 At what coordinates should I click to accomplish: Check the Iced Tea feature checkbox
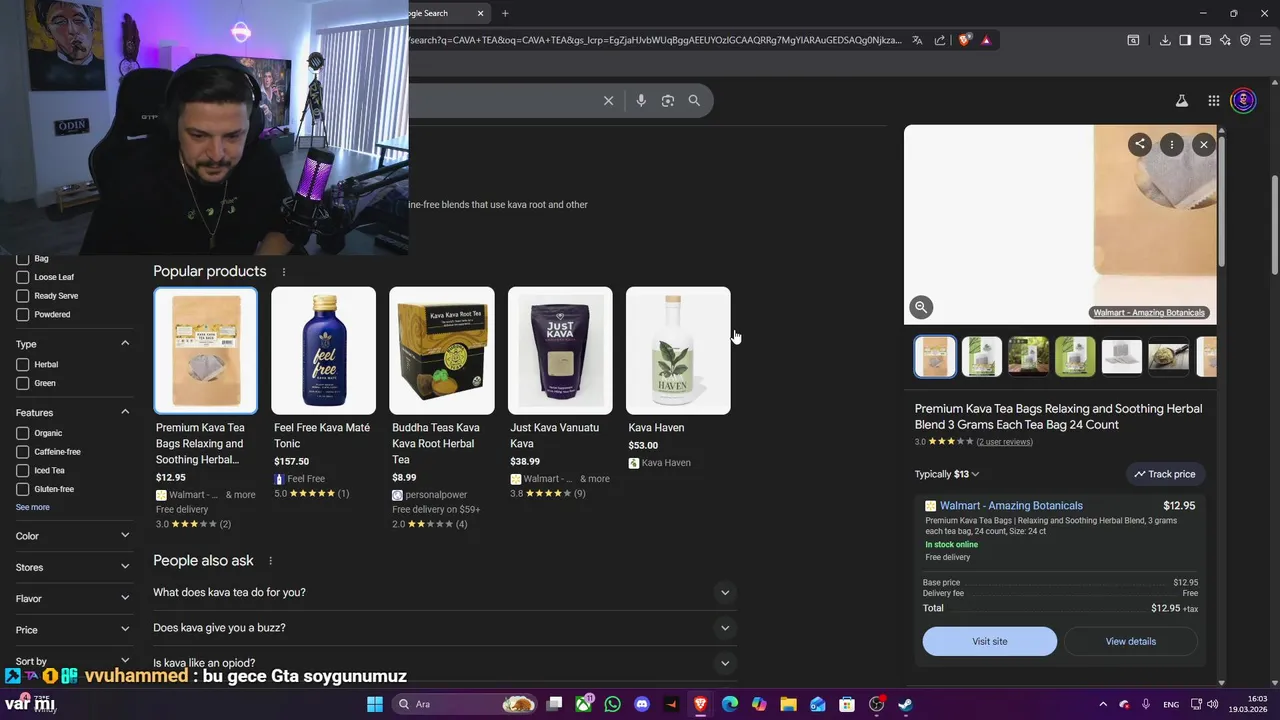(x=22, y=470)
